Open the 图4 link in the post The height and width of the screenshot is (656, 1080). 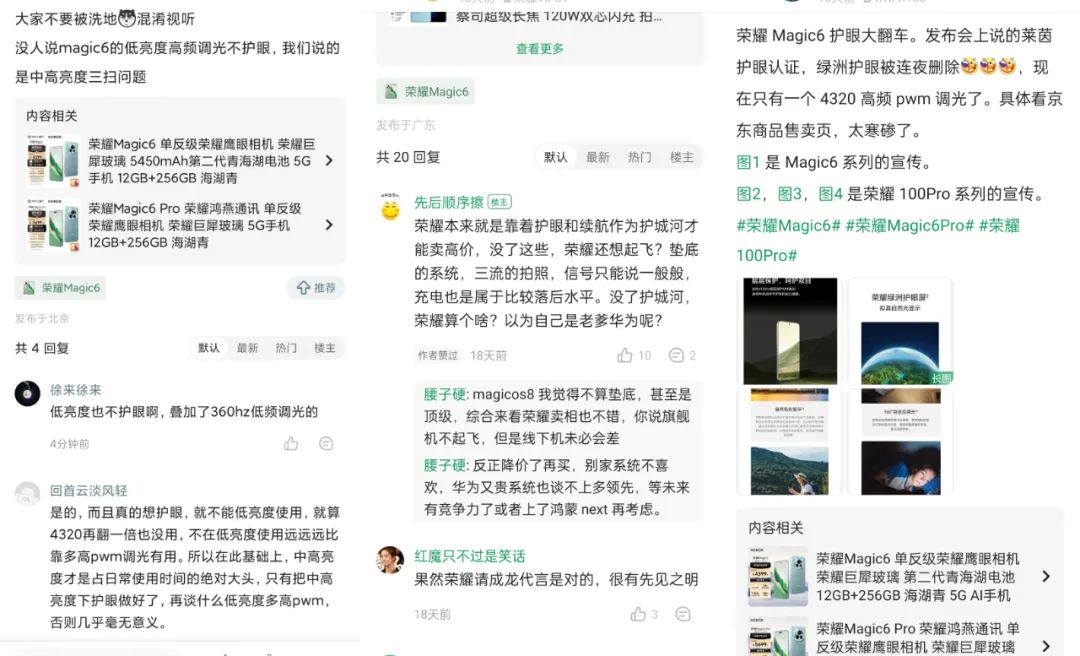[x=830, y=194]
